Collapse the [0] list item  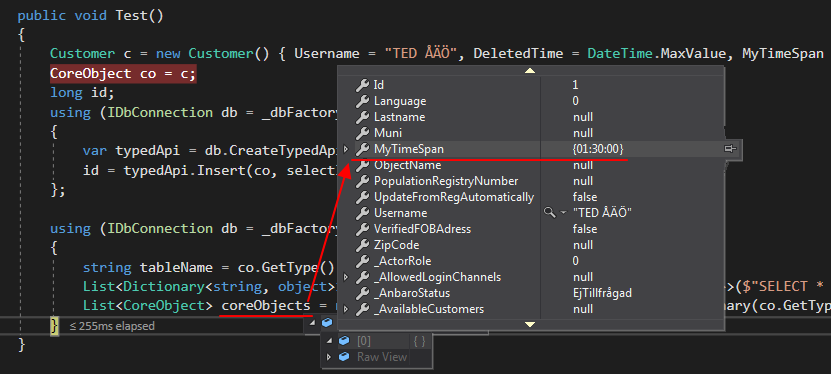tap(330, 342)
